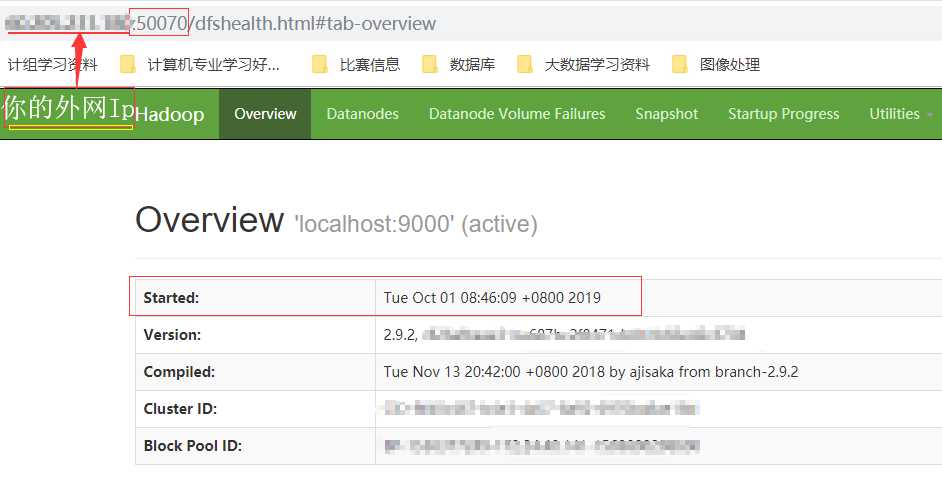
Task: Open the Overview tab
Action: [x=265, y=114]
